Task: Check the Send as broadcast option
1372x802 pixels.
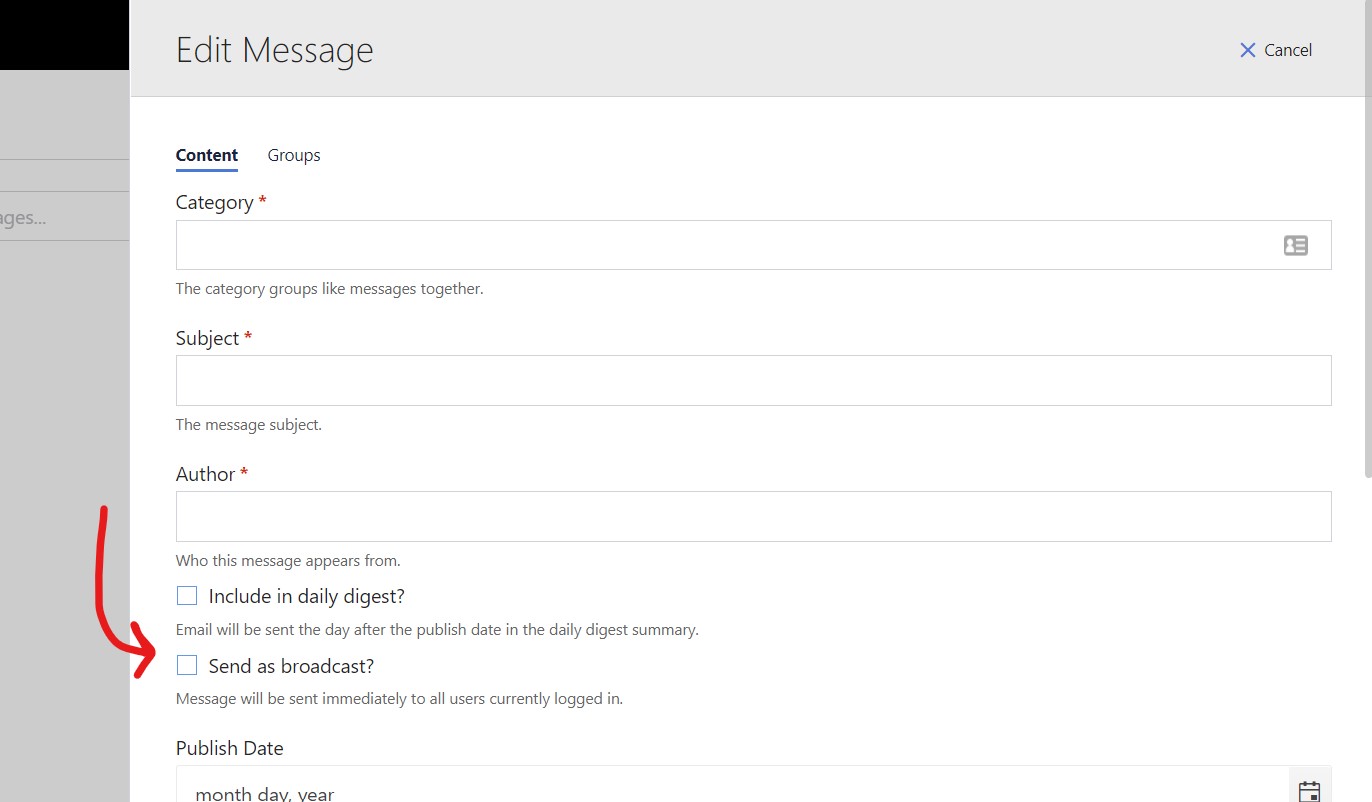Action: pos(187,665)
